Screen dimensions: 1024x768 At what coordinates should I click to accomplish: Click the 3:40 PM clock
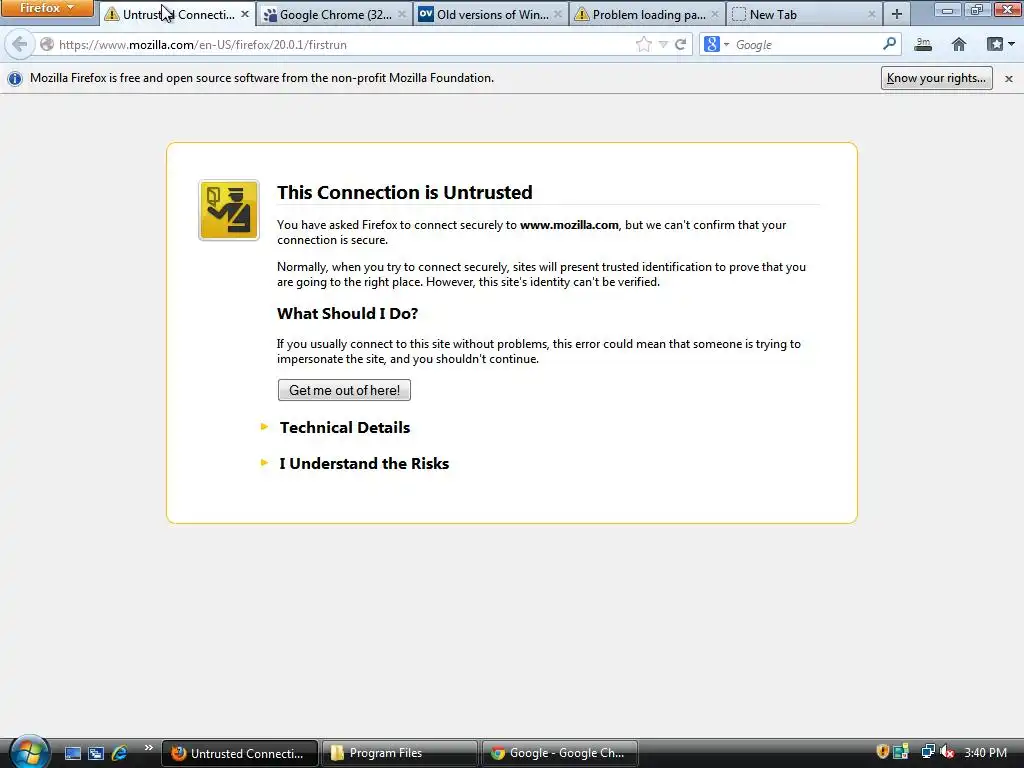coord(985,753)
